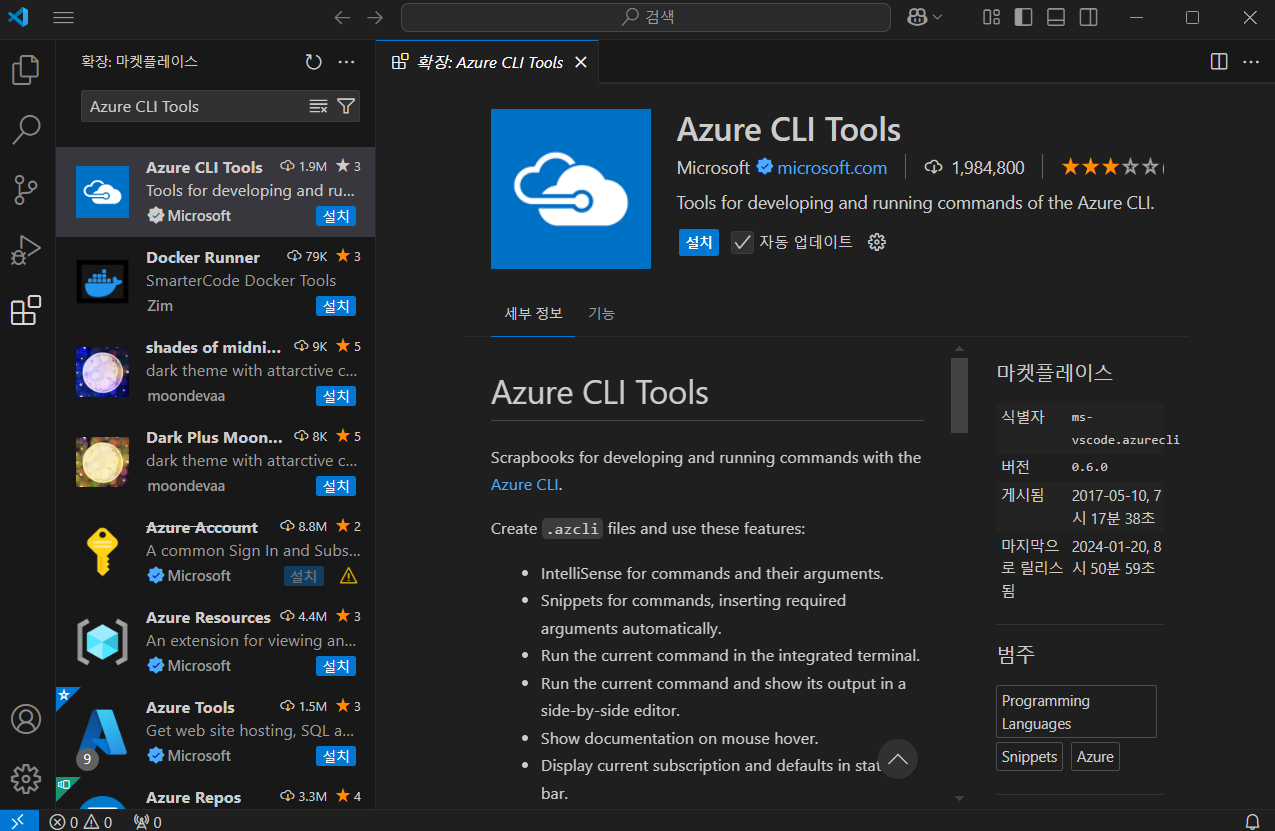
Task: Install Azure CLI Tools from list
Action: click(x=336, y=216)
